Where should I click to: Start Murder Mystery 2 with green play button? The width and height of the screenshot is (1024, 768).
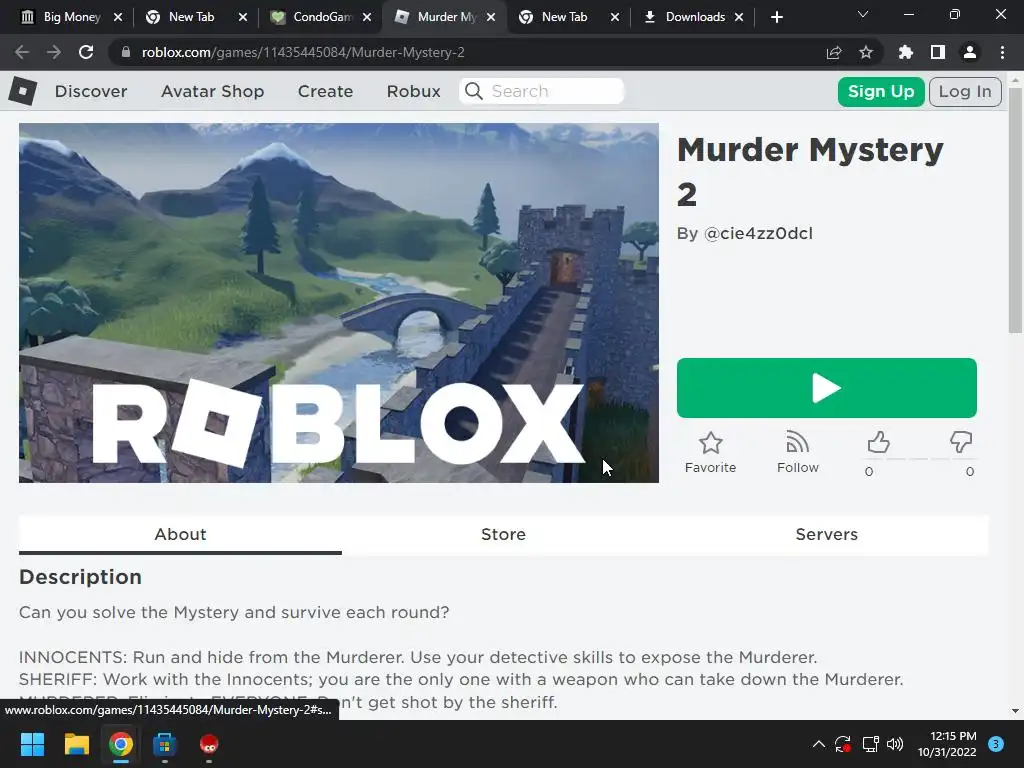(x=827, y=388)
